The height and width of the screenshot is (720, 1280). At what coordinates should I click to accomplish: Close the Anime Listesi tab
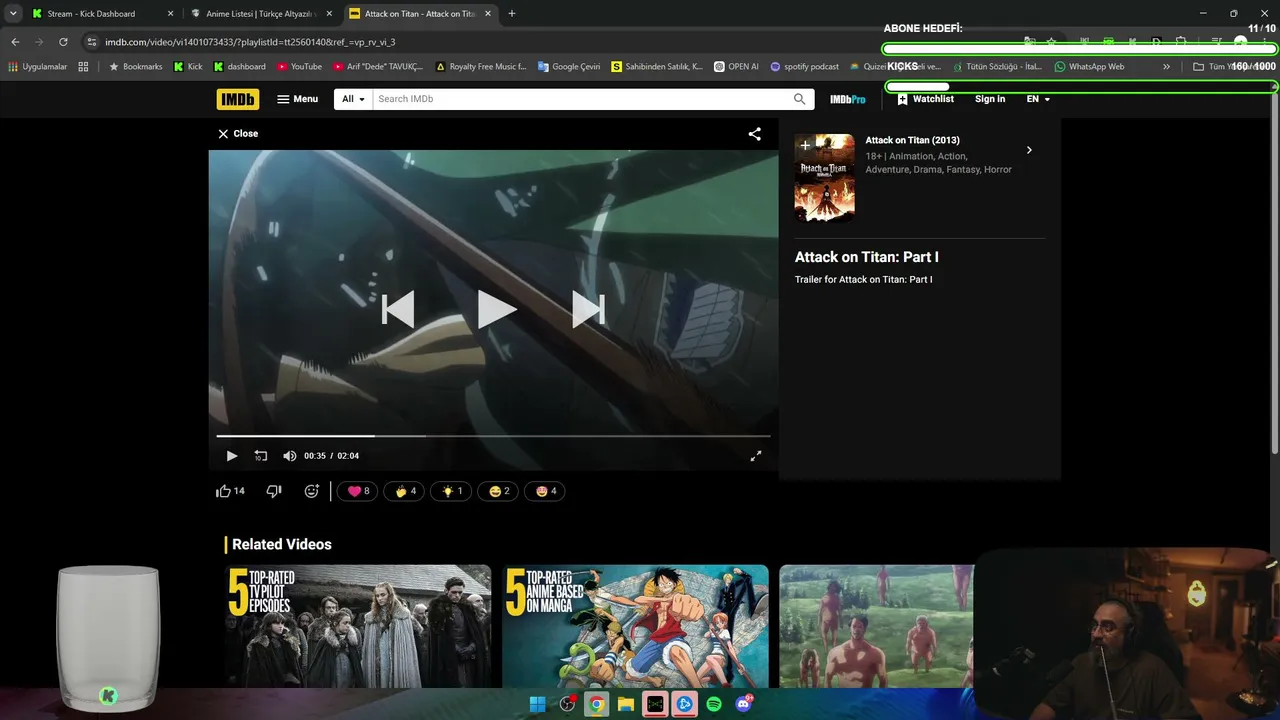click(x=329, y=14)
